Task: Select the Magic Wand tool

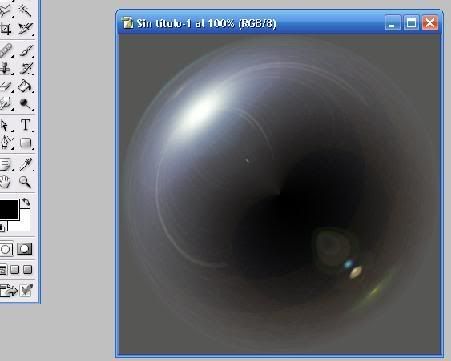Action: [x=25, y=10]
